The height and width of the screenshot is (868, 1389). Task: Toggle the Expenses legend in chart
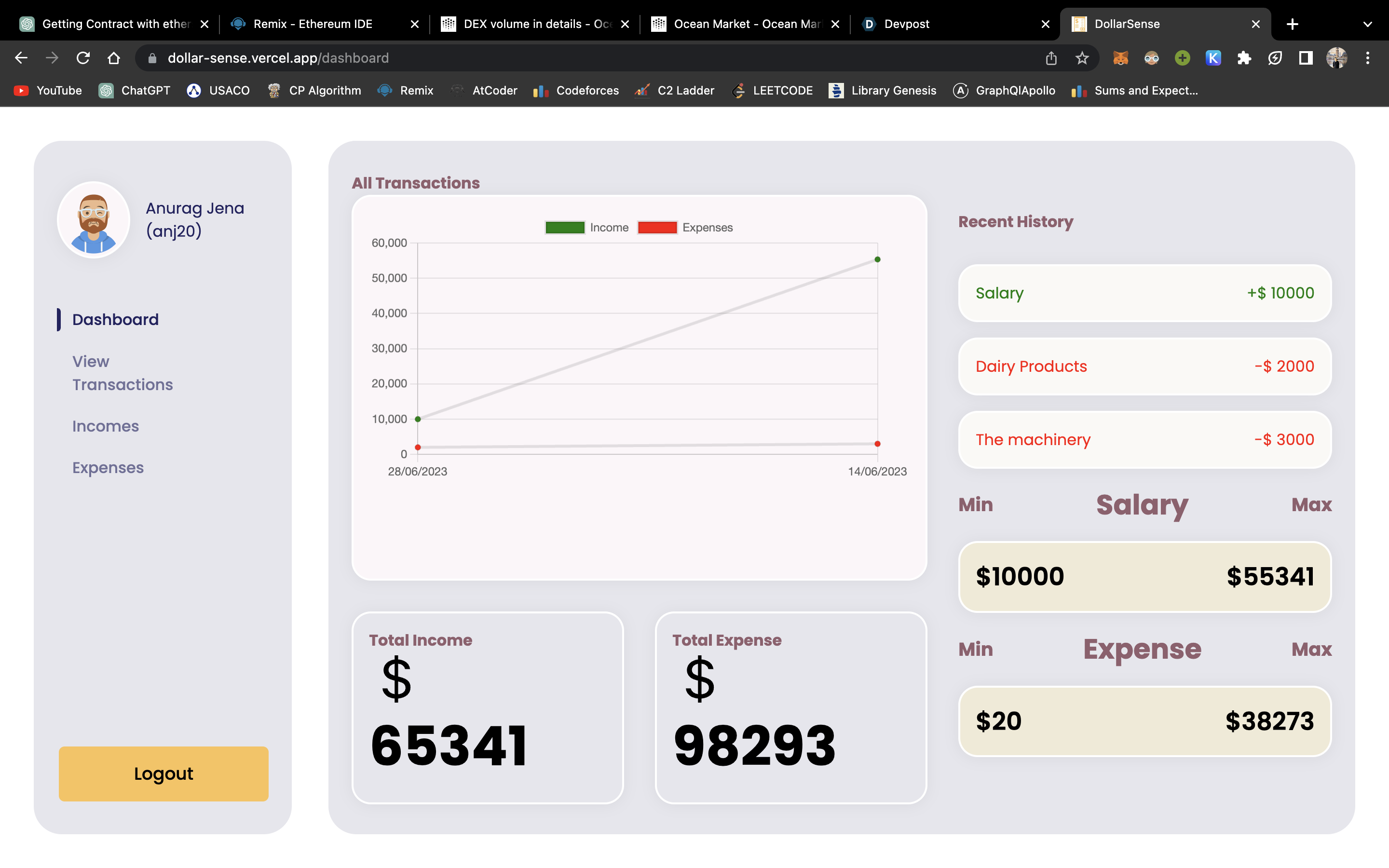[685, 227]
